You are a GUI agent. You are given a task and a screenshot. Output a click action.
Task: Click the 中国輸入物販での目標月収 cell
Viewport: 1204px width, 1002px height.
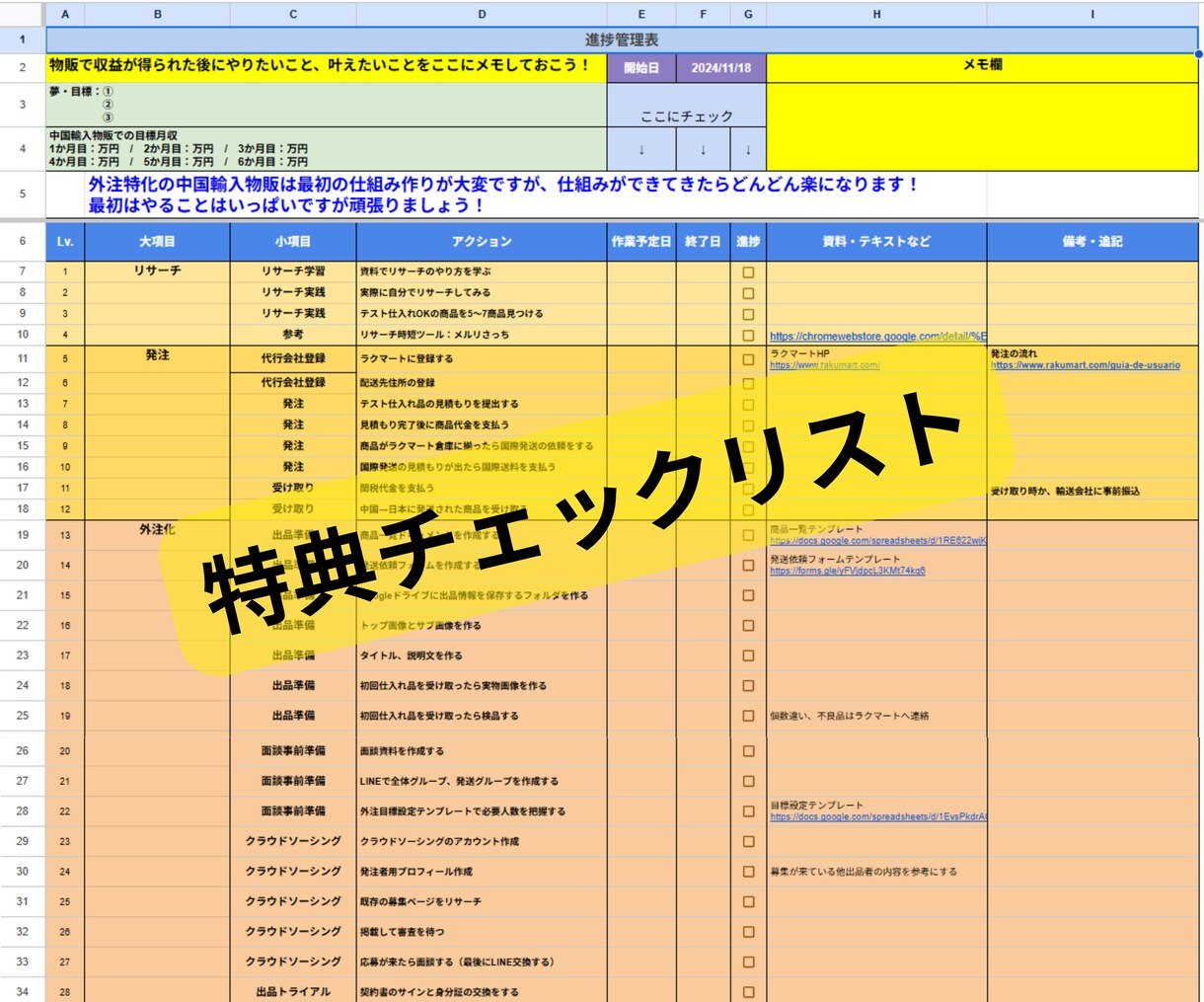tap(326, 149)
